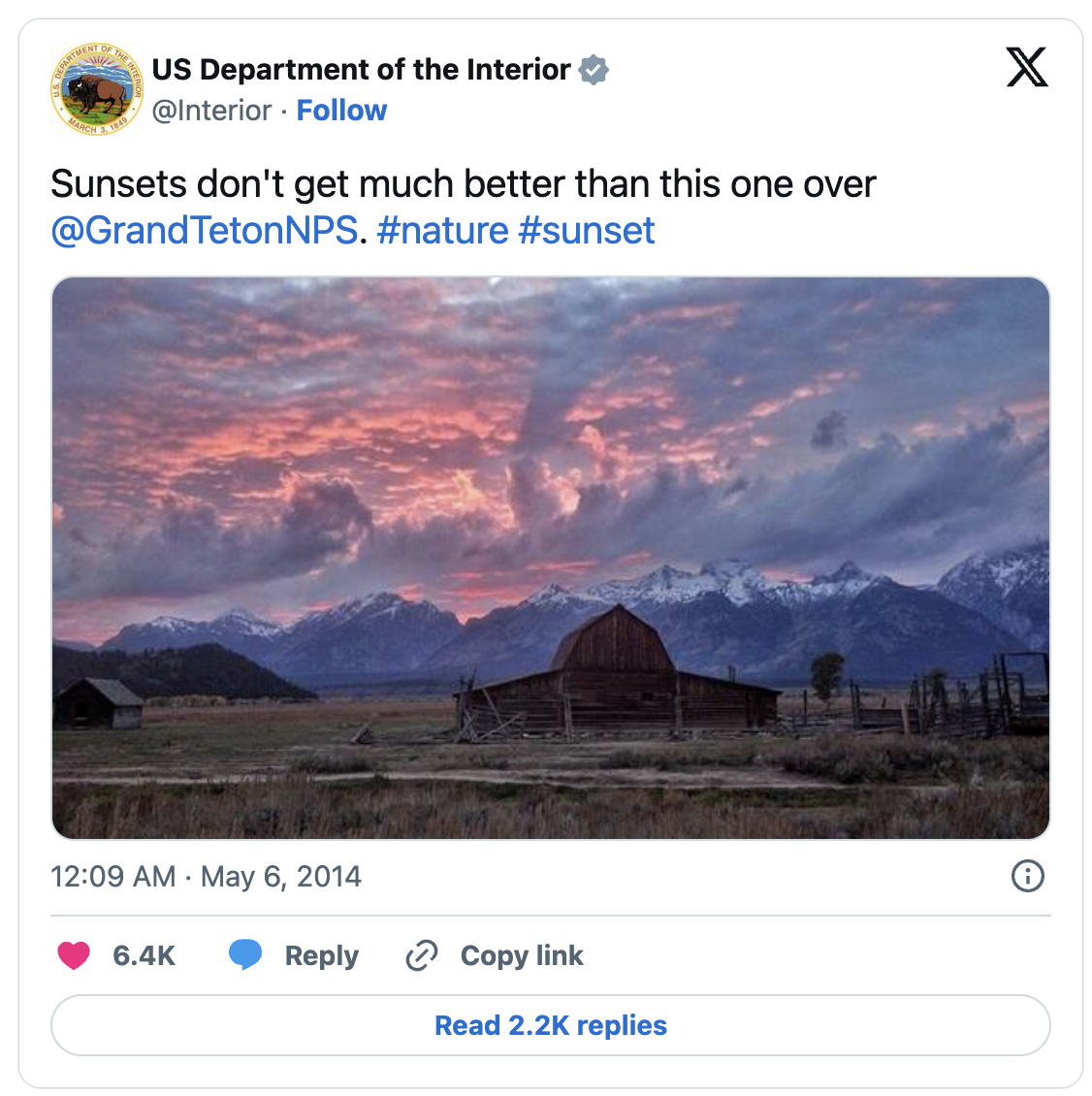Viewport: 1092px width, 1096px height.
Task: Open the @GrandTetonNPS mention link
Action: (x=204, y=231)
